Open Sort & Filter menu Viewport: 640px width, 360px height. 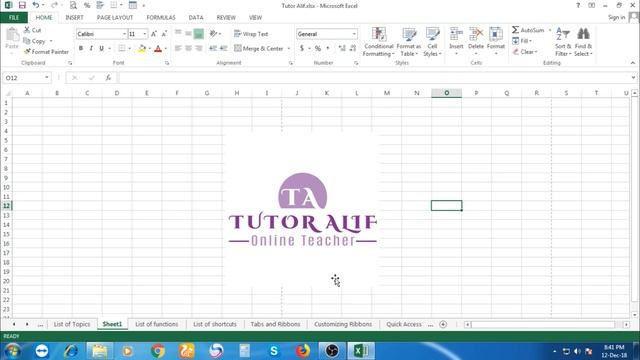point(563,42)
